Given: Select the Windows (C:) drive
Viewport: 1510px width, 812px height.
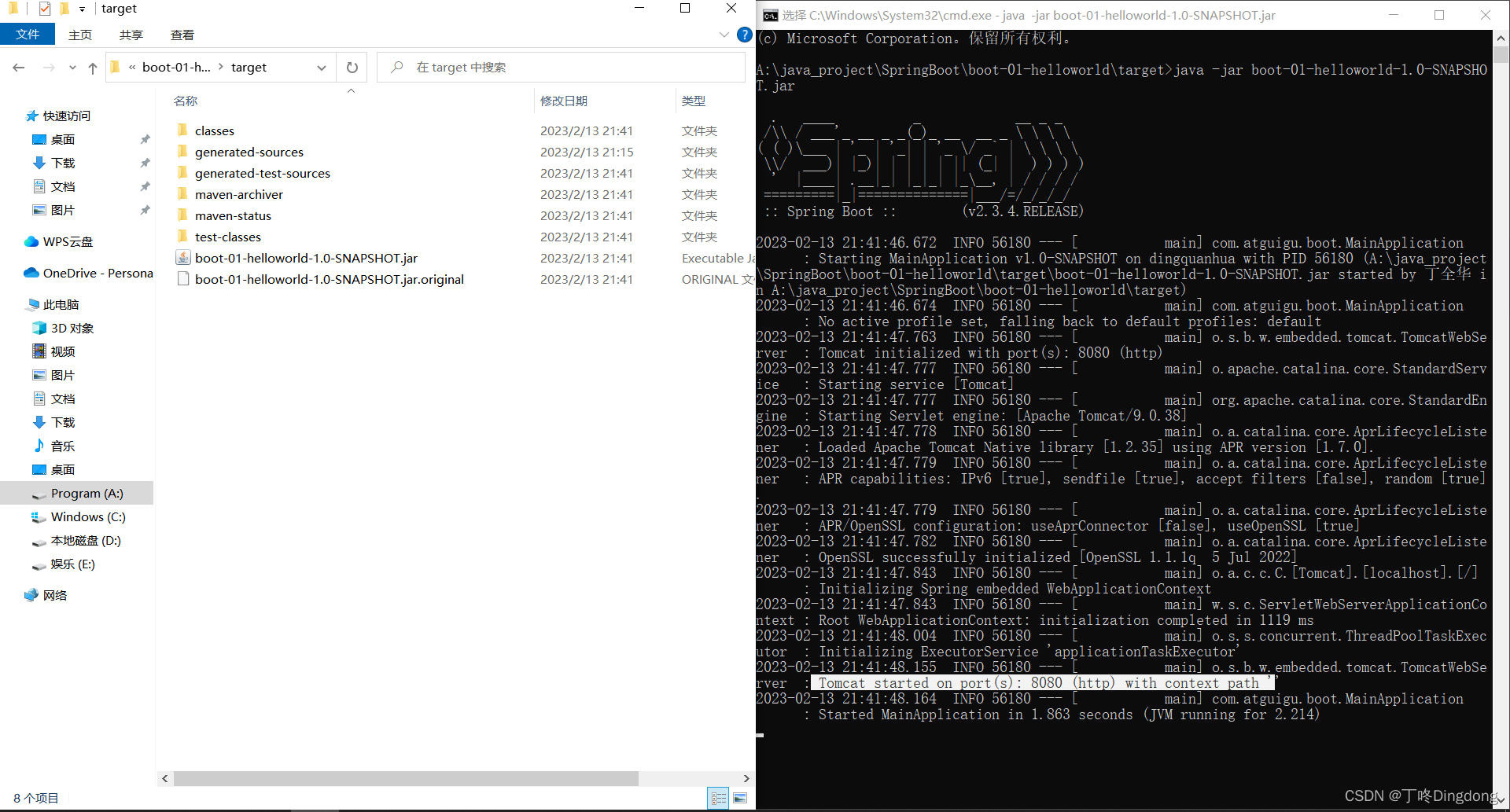Looking at the screenshot, I should 88,516.
